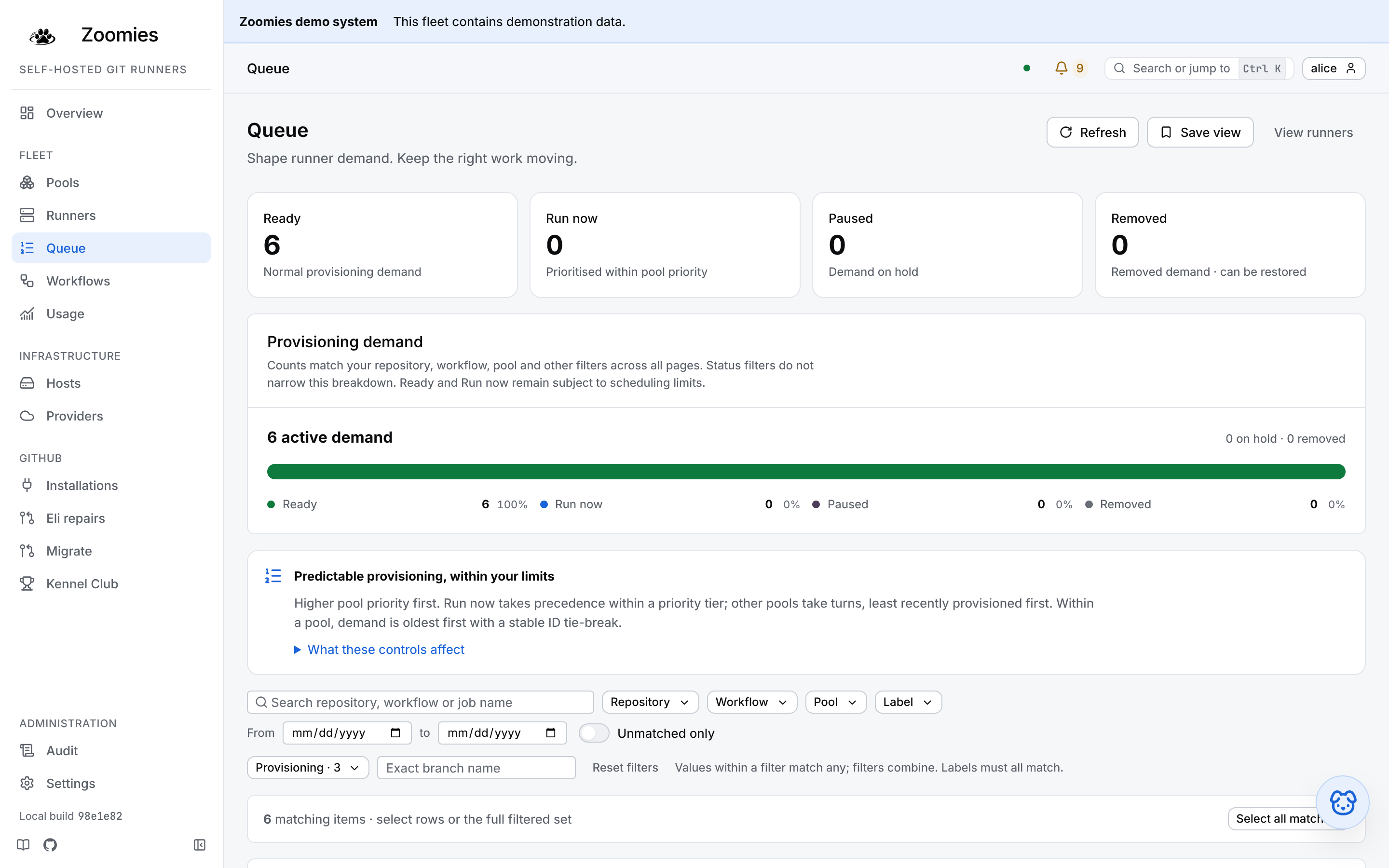1389x868 pixels.
Task: Open Eli repairs in the sidebar
Action: pyautogui.click(x=111, y=518)
